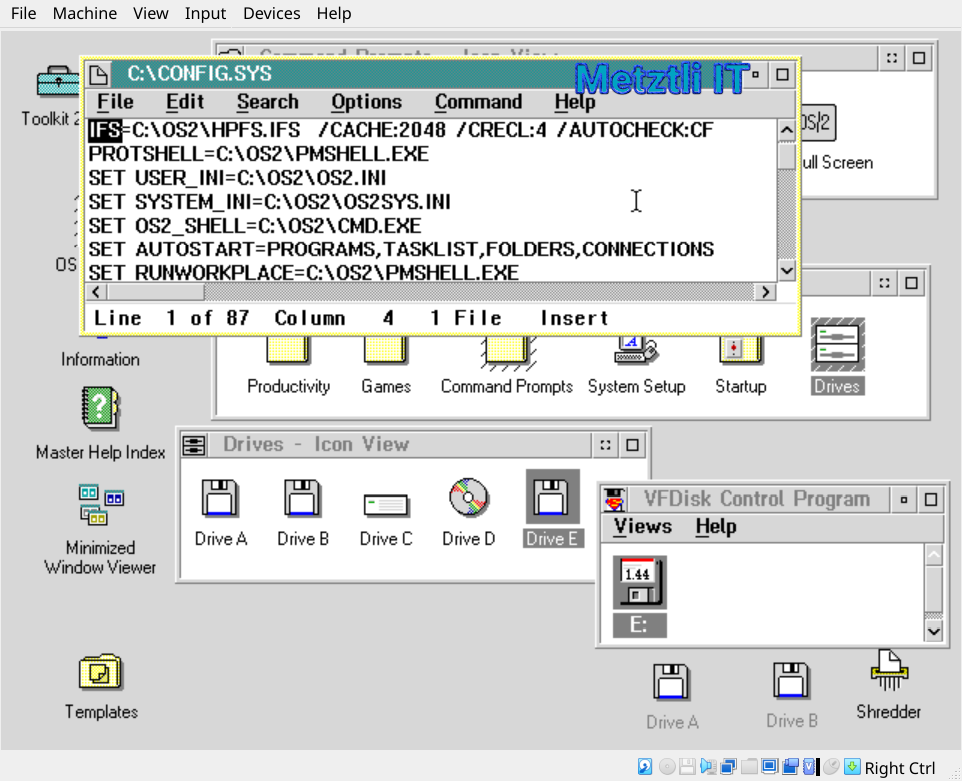Open the Drives window title-bar icon menu
This screenshot has width=962, height=781.
(194, 445)
